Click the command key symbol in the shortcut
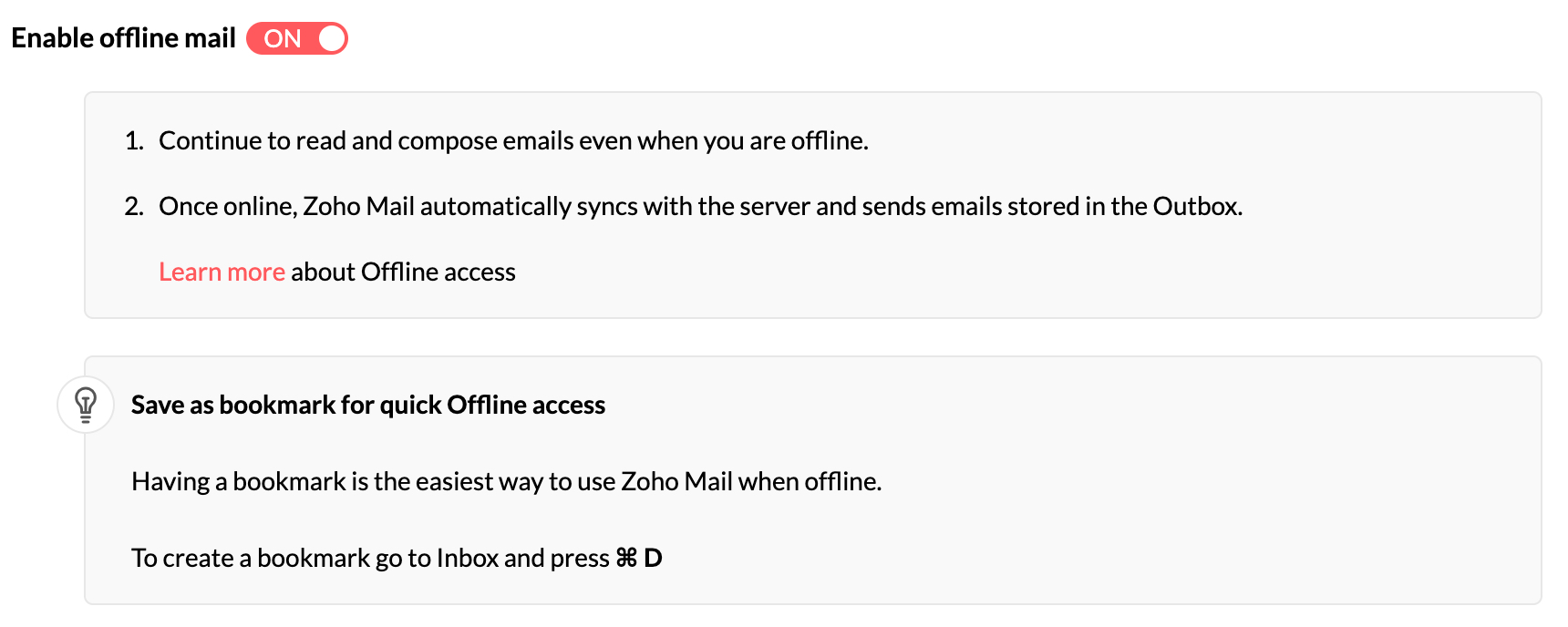 pyautogui.click(x=626, y=558)
